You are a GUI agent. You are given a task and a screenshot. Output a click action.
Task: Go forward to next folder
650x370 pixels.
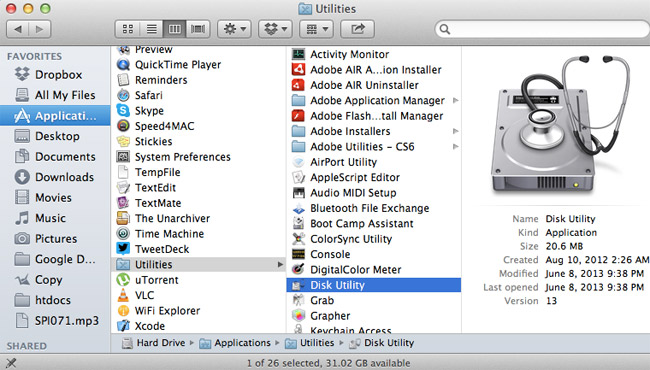pos(40,29)
